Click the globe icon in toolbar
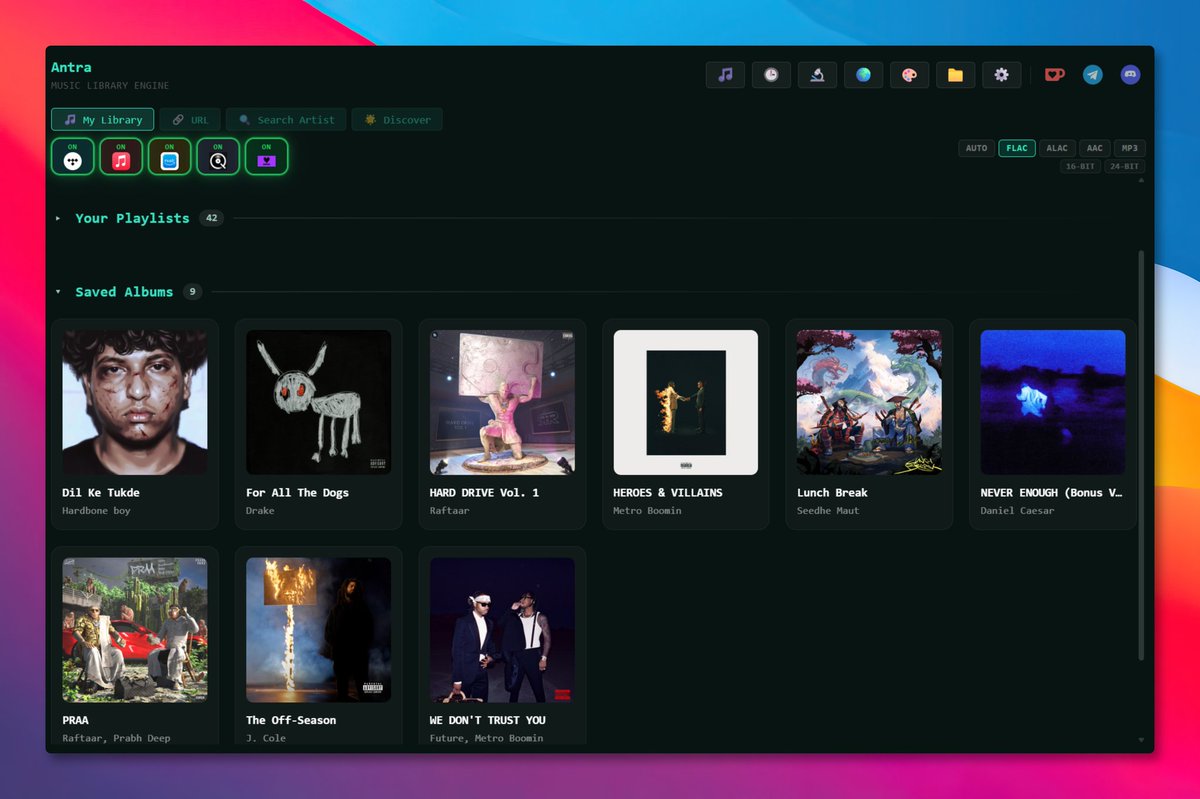The width and height of the screenshot is (1200, 799). [863, 75]
